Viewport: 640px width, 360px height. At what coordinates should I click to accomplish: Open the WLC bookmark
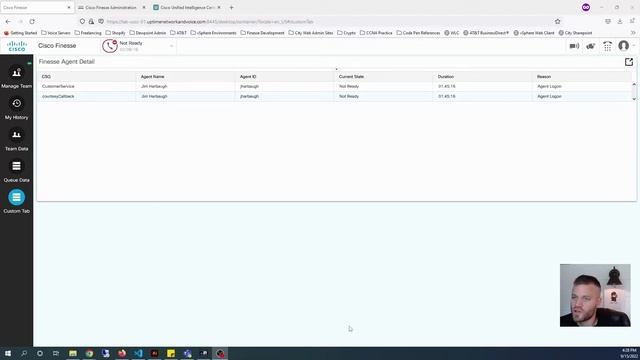click(451, 33)
